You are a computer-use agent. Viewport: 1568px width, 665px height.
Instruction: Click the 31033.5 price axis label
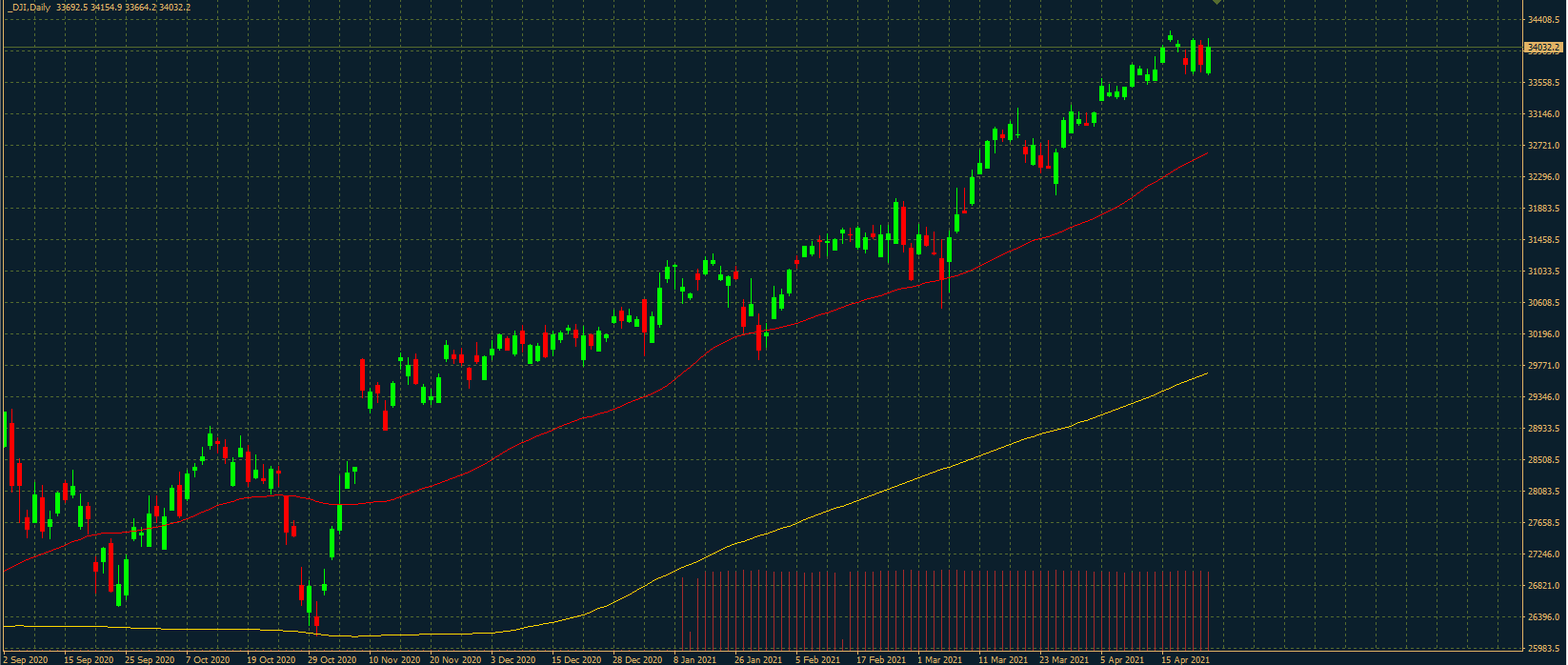1544,272
